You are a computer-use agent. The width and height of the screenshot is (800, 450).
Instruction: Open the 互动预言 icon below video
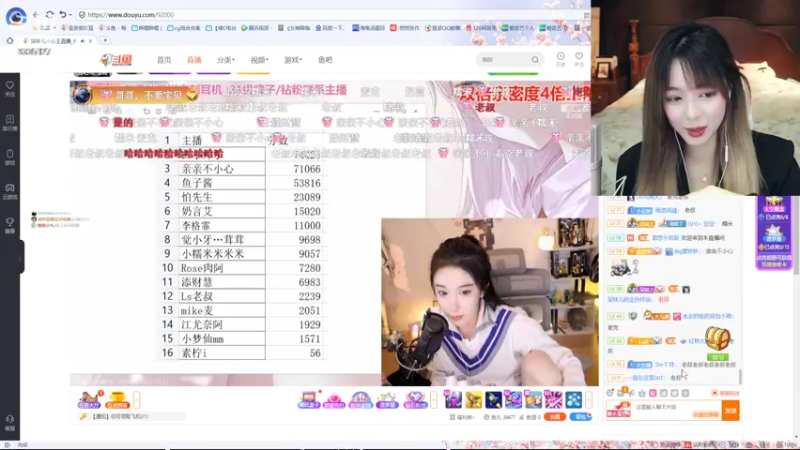point(117,399)
